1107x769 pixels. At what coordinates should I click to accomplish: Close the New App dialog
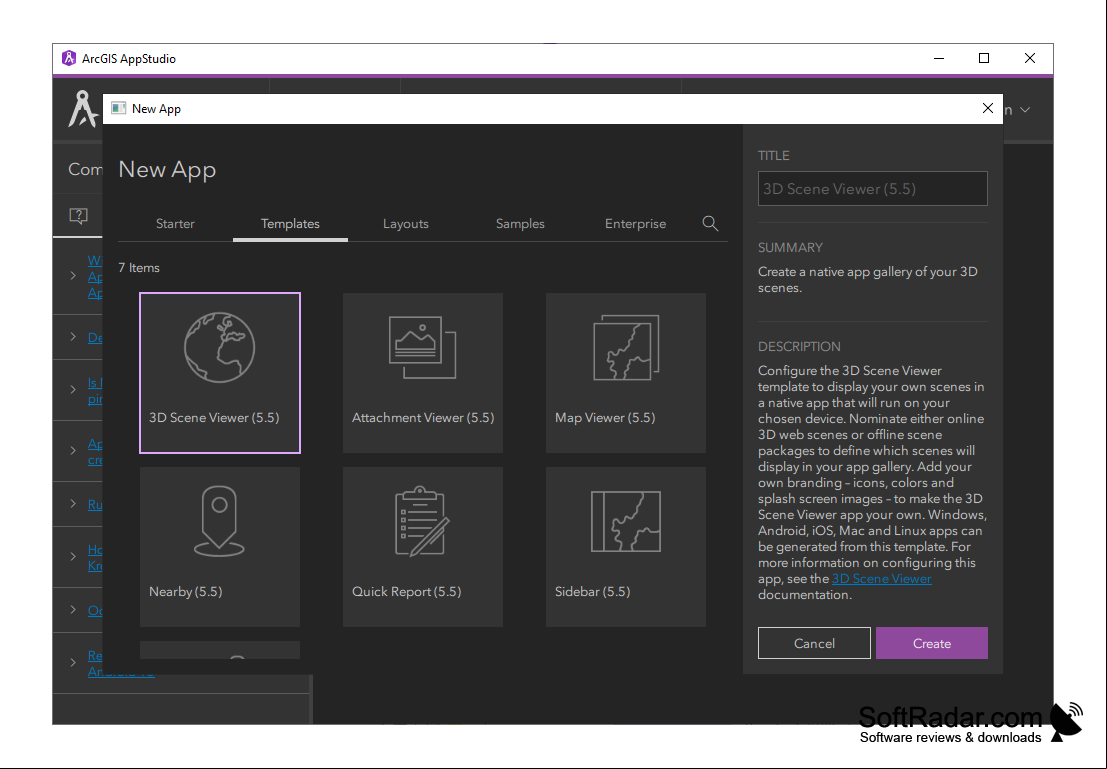pyautogui.click(x=988, y=108)
